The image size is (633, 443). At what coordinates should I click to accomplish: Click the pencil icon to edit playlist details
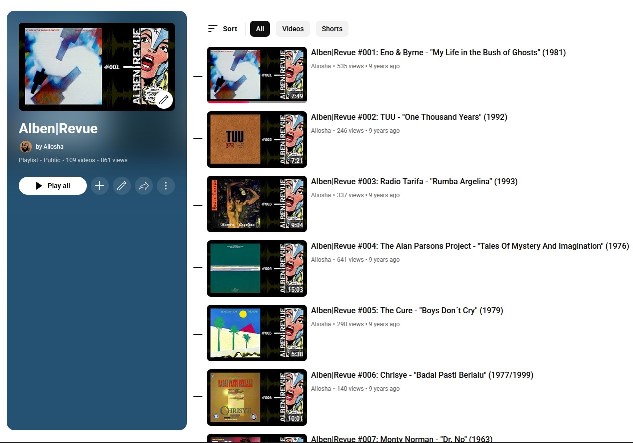click(122, 186)
